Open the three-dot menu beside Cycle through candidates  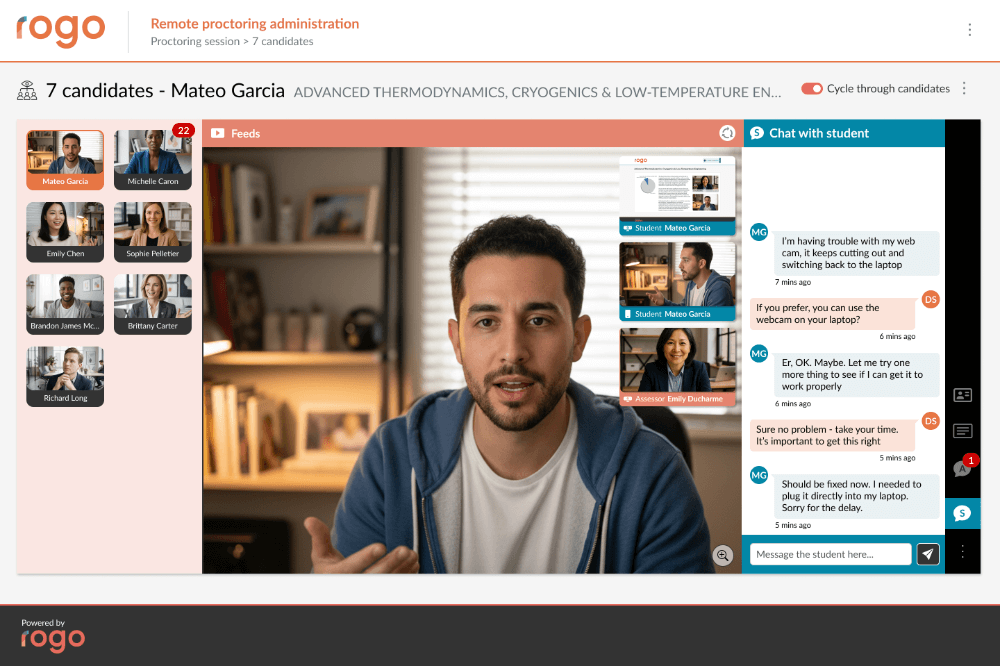pyautogui.click(x=964, y=88)
